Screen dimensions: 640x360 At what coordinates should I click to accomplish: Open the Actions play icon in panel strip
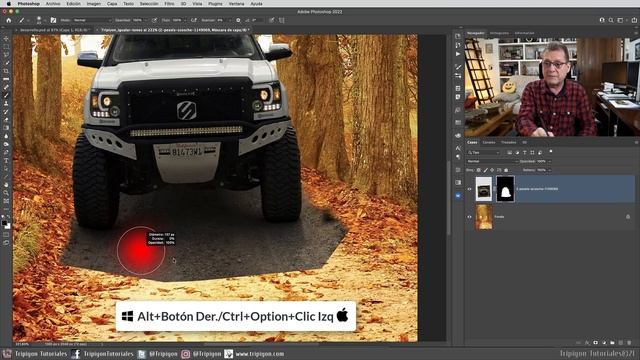(458, 54)
